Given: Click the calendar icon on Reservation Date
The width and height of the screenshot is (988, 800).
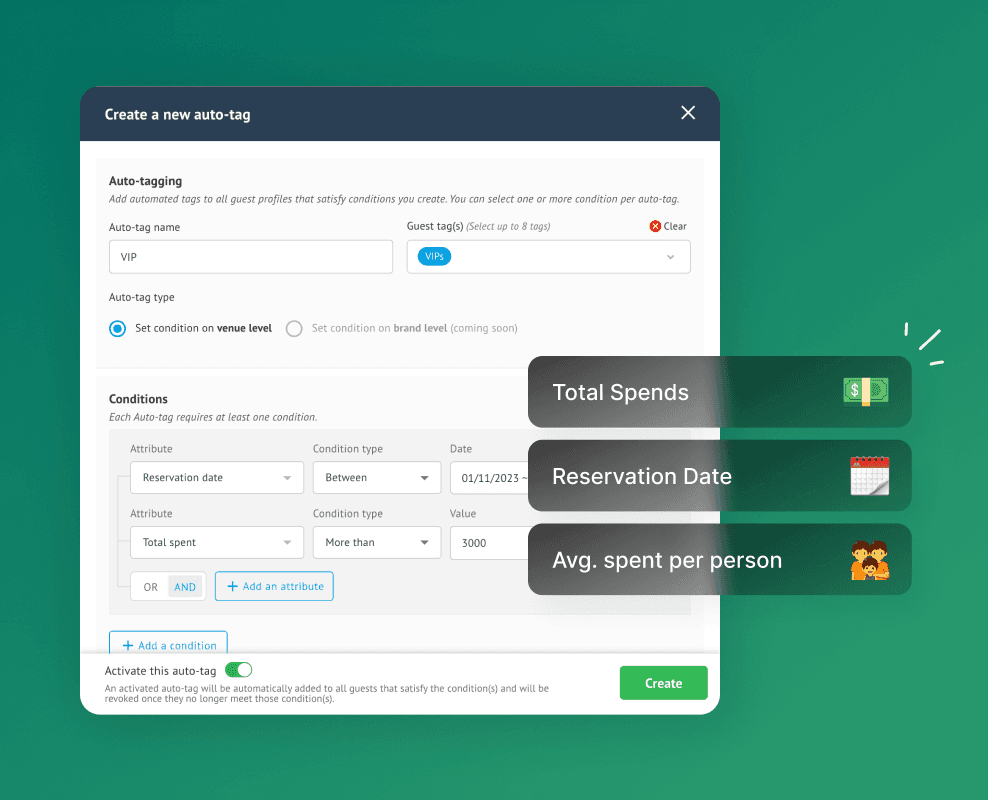Looking at the screenshot, I should point(870,476).
